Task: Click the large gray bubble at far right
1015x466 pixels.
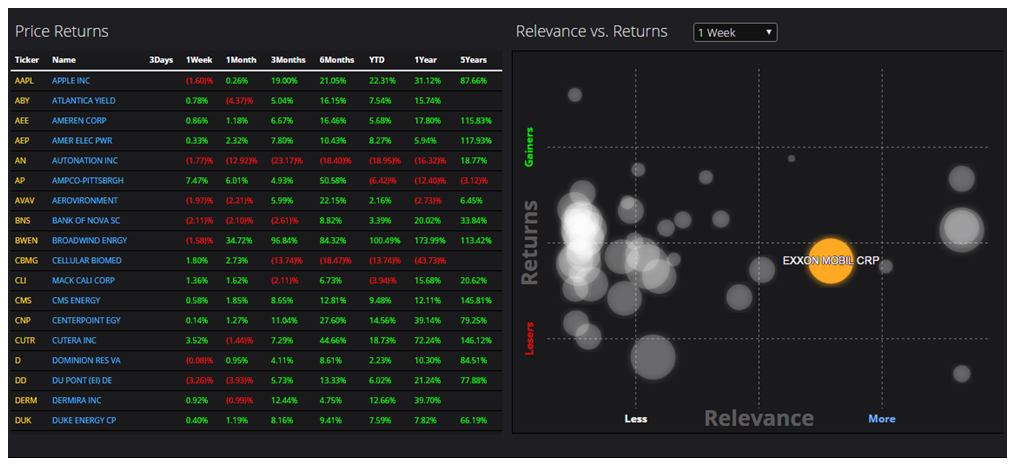Action: click(x=961, y=228)
